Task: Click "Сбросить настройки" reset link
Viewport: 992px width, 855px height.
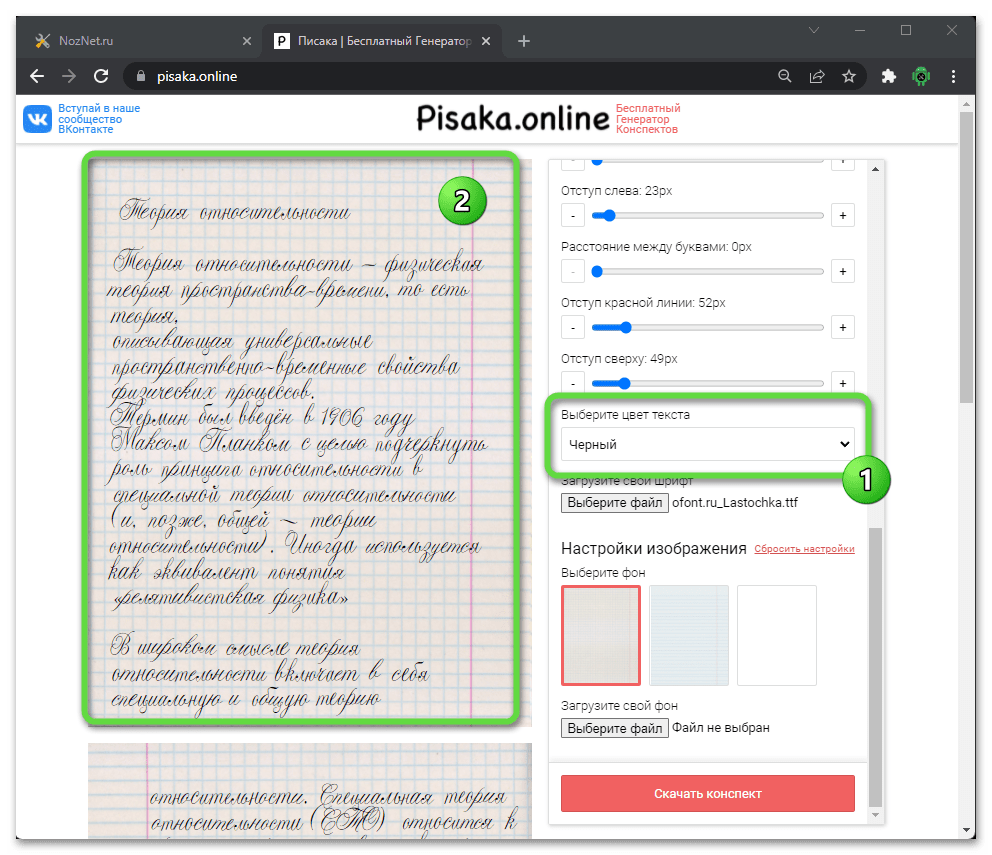Action: (x=804, y=549)
